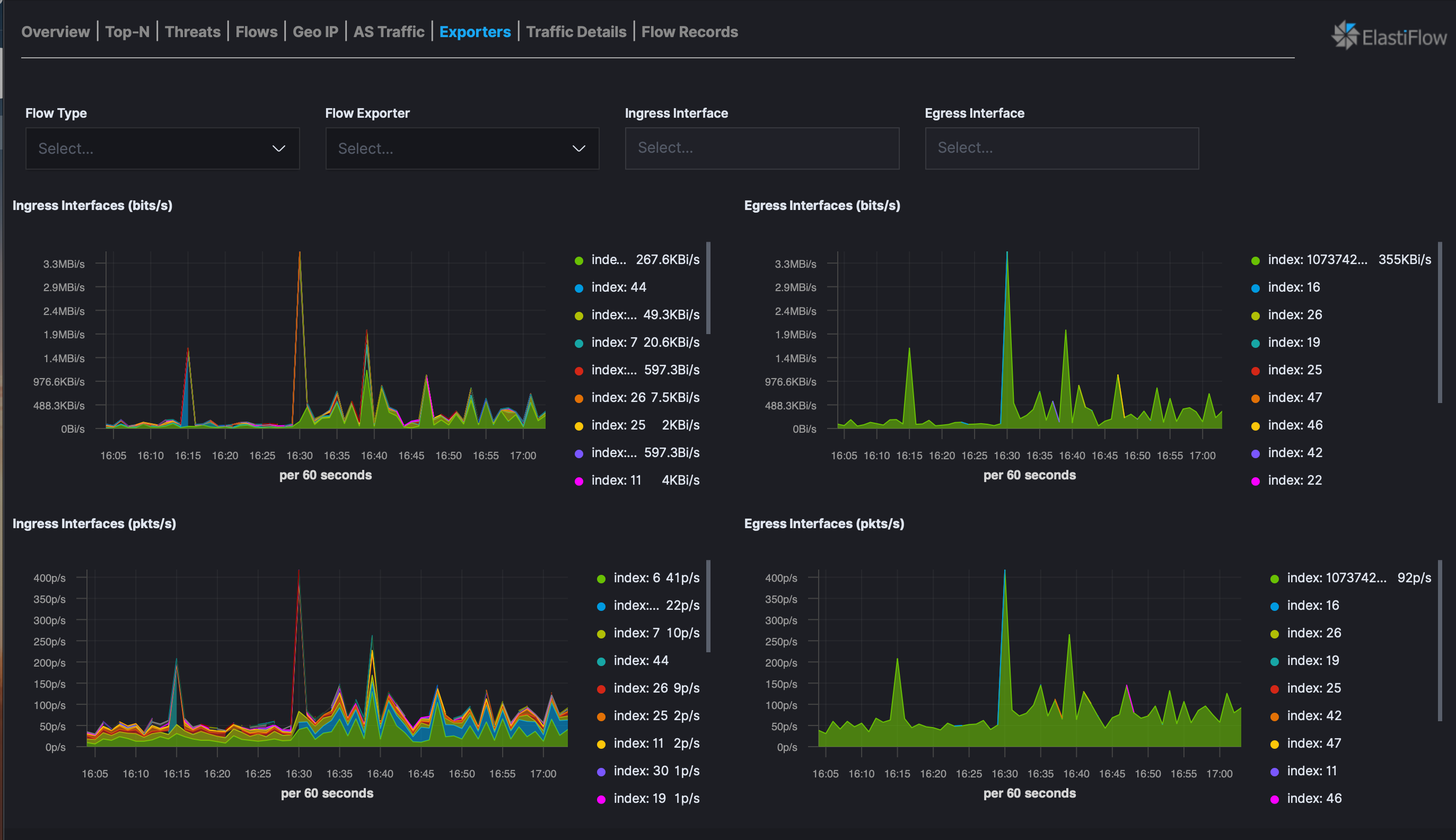Click green dot for index 6 in Ingress pkts legend
1456x840 pixels.
point(601,579)
